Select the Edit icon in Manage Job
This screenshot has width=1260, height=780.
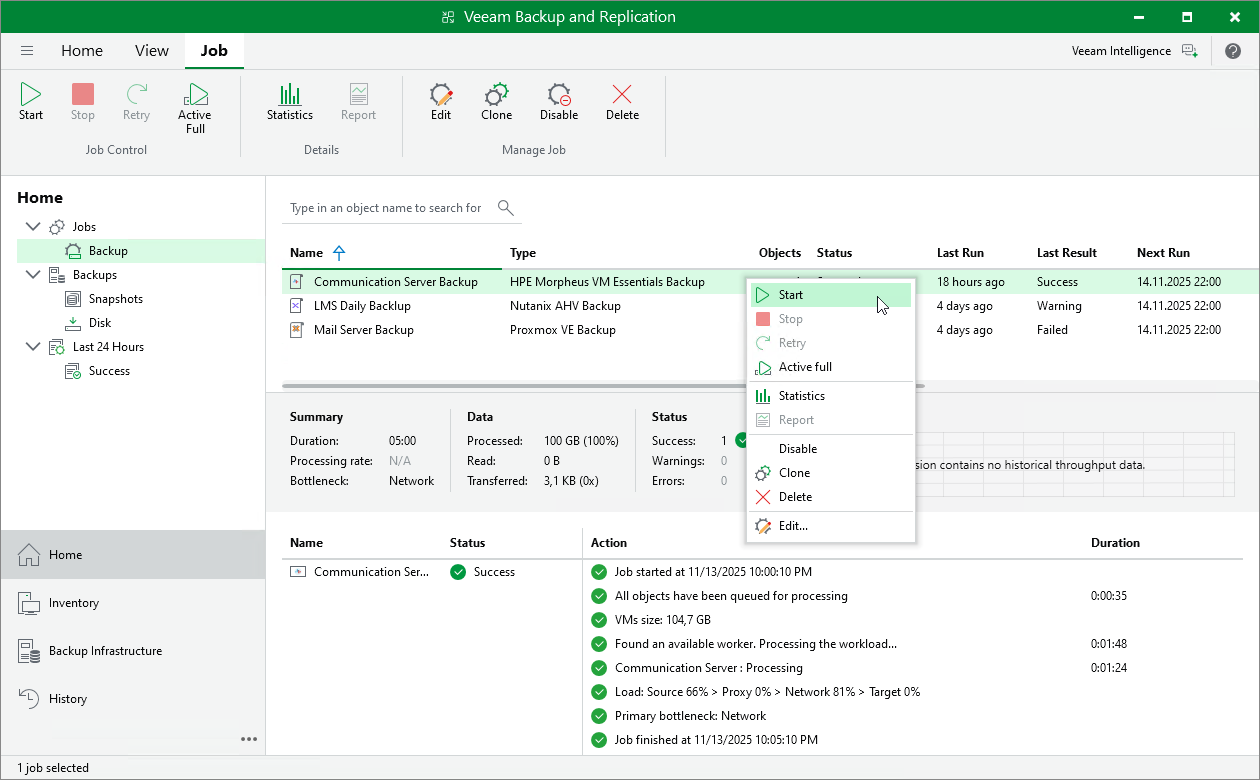(440, 100)
